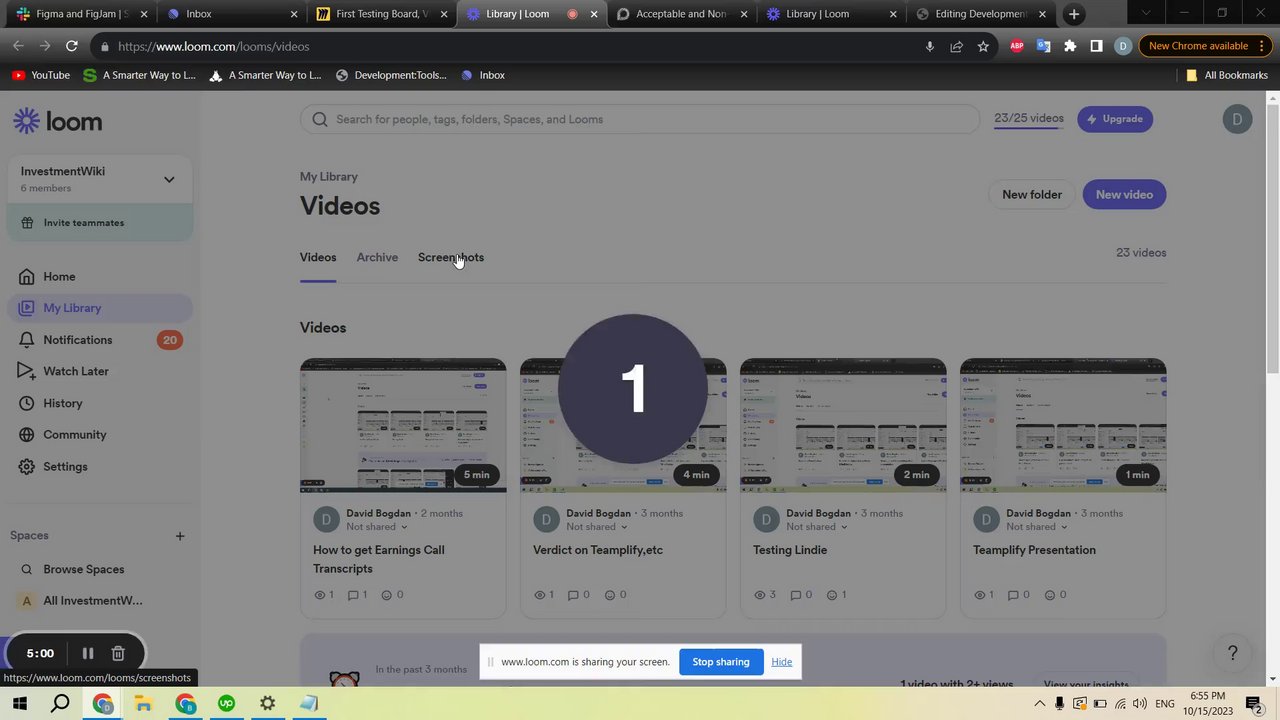This screenshot has width=1280, height=720.
Task: Open Windows taskbar search
Action: pos(60,704)
